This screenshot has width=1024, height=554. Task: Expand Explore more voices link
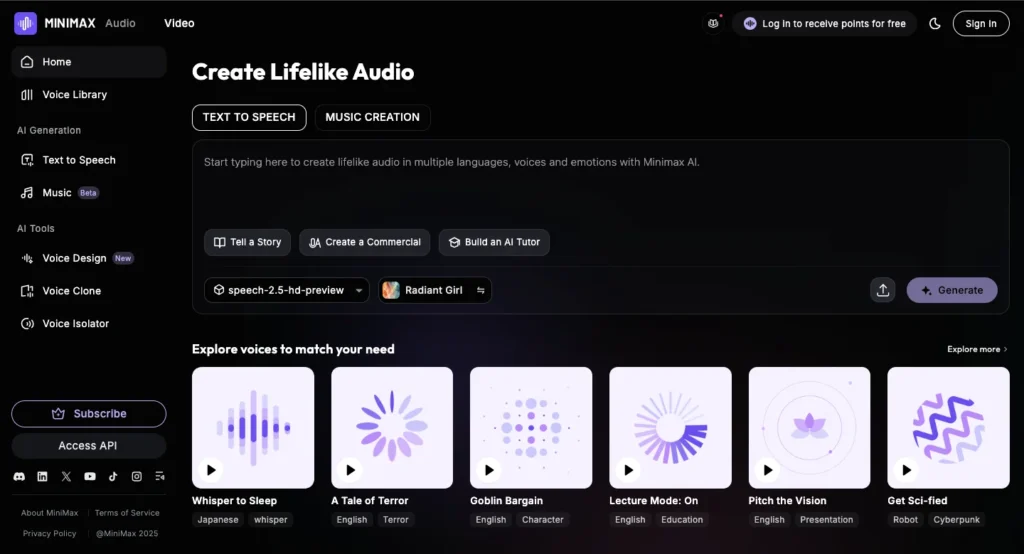(x=977, y=349)
